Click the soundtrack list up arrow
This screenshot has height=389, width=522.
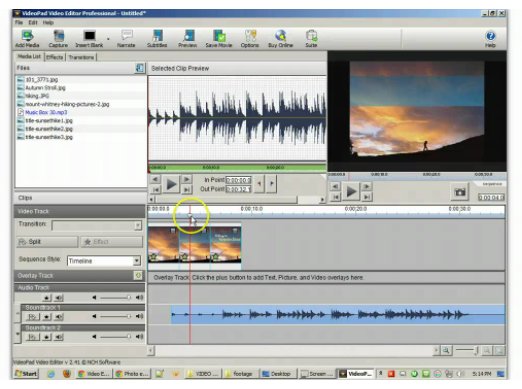[x=18, y=315]
